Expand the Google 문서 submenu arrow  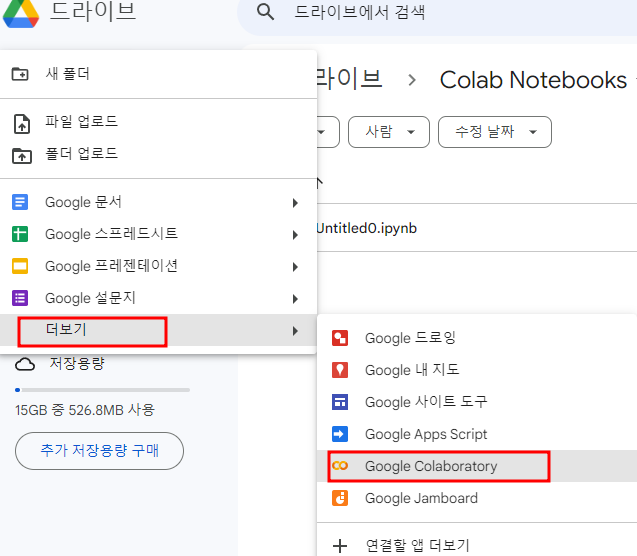pos(295,203)
